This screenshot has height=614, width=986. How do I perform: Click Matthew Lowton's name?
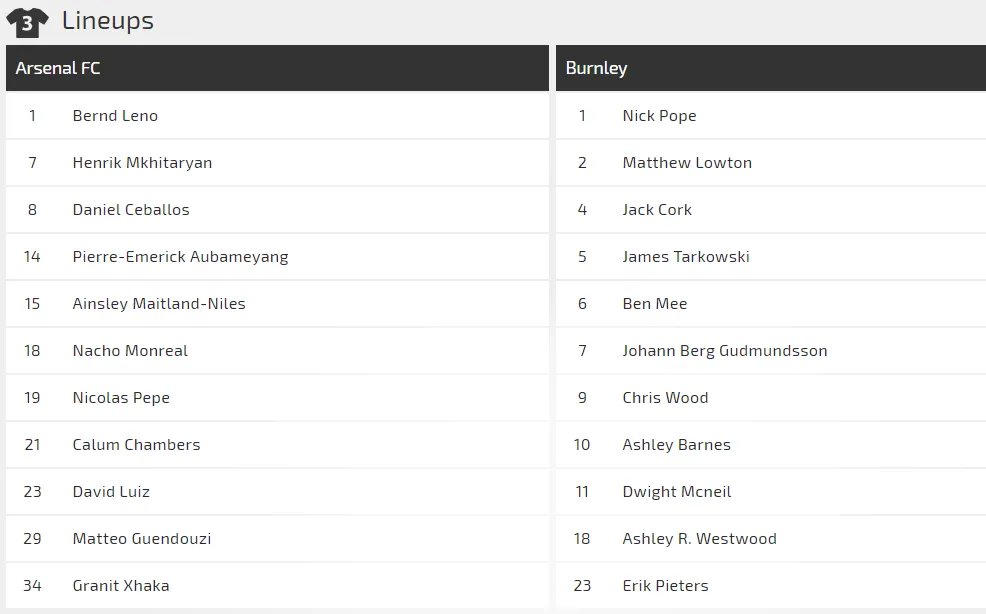[687, 163]
